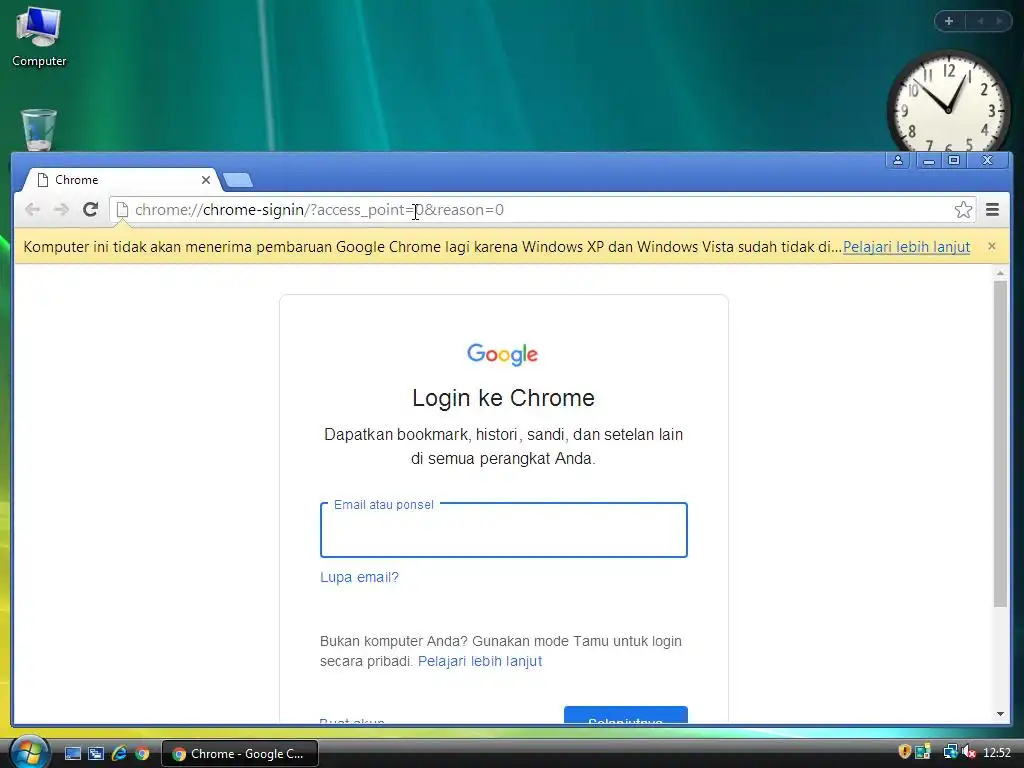
Task: Minimize the Chrome window
Action: click(929, 160)
